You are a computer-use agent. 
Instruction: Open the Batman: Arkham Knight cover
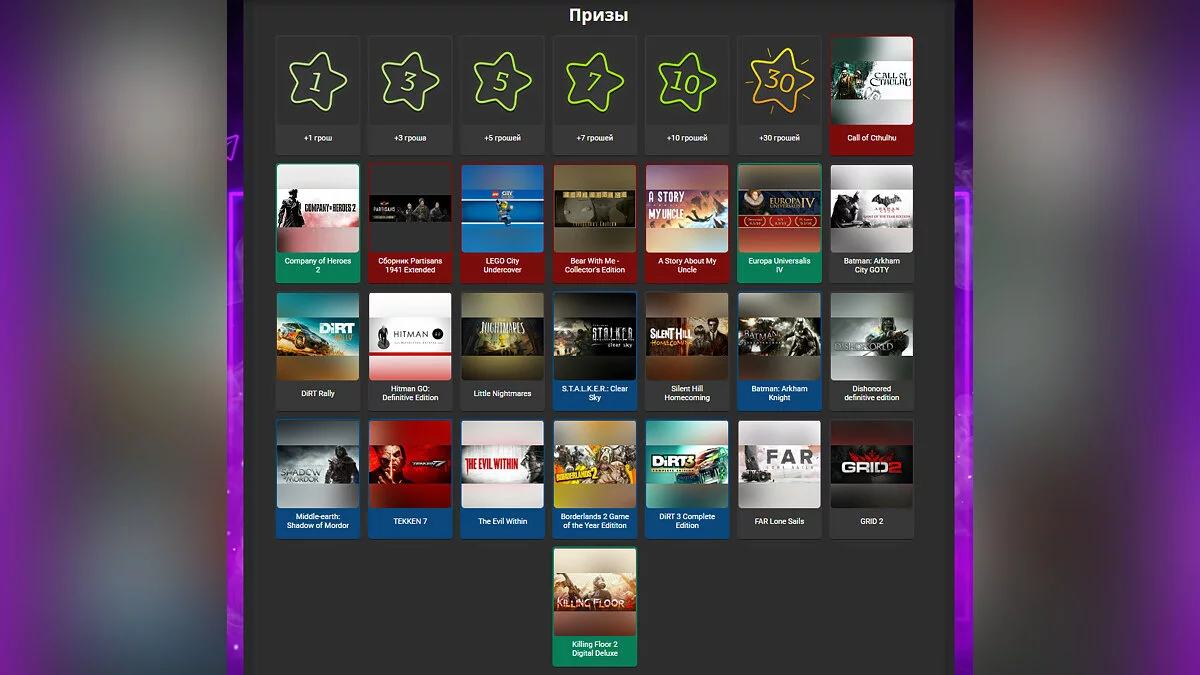click(x=779, y=336)
